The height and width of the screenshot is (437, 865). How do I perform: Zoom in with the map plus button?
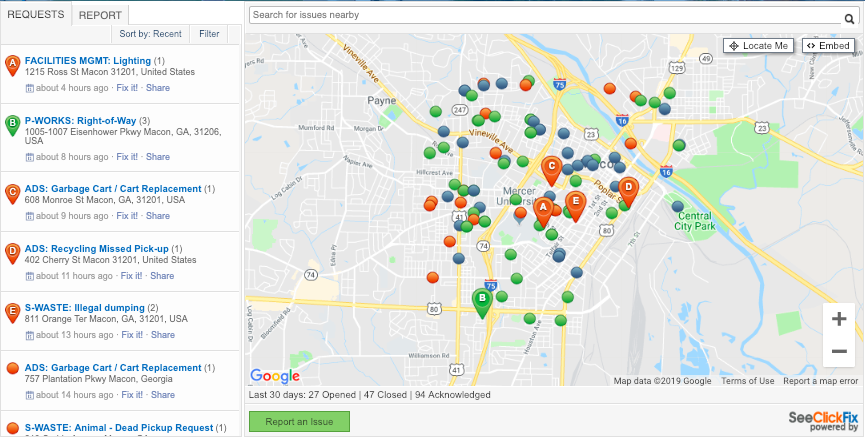[x=839, y=319]
